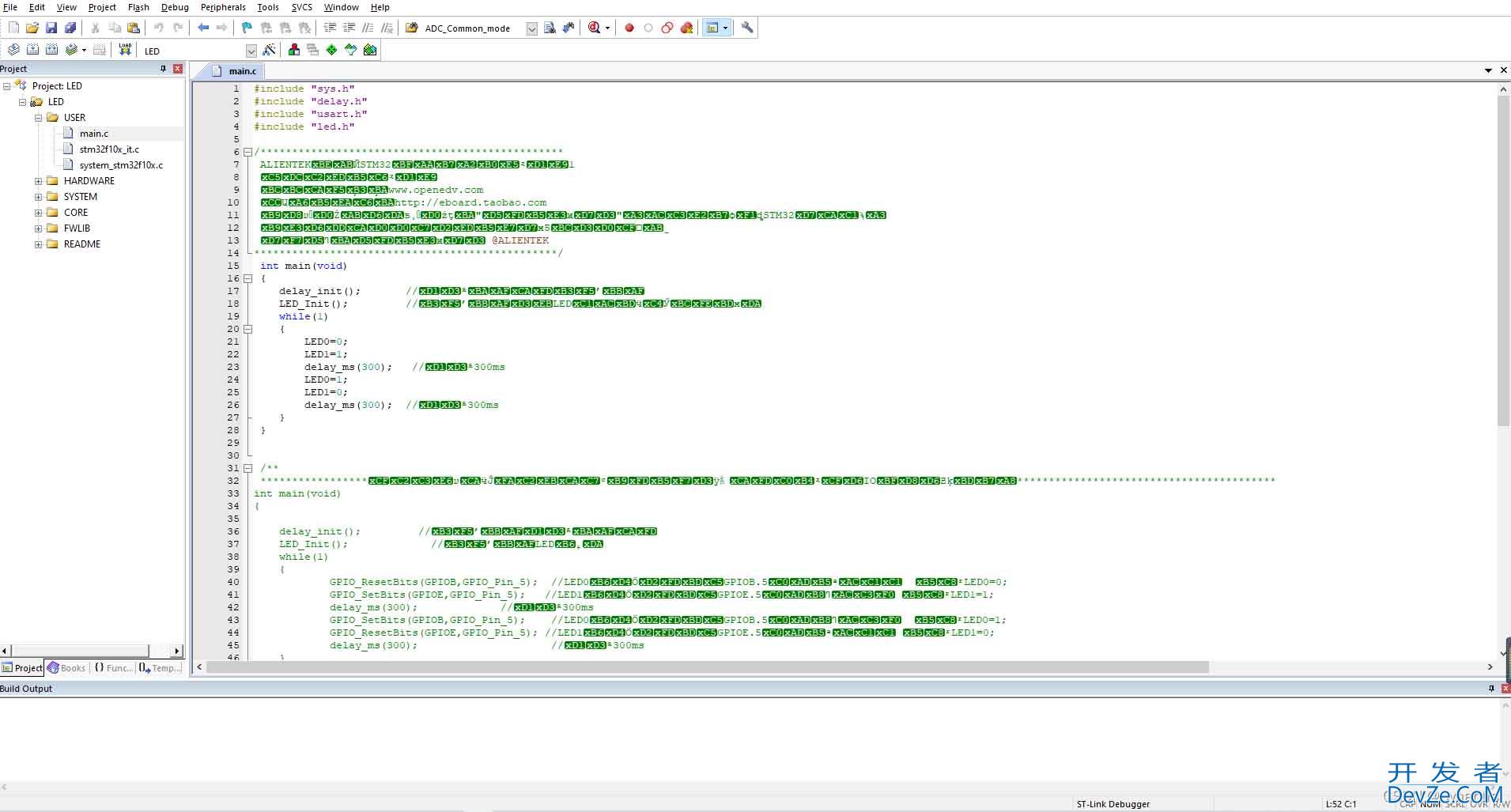Start incremental find with the binoculars arrow icon
The width and height of the screenshot is (1511, 812).
569,28
